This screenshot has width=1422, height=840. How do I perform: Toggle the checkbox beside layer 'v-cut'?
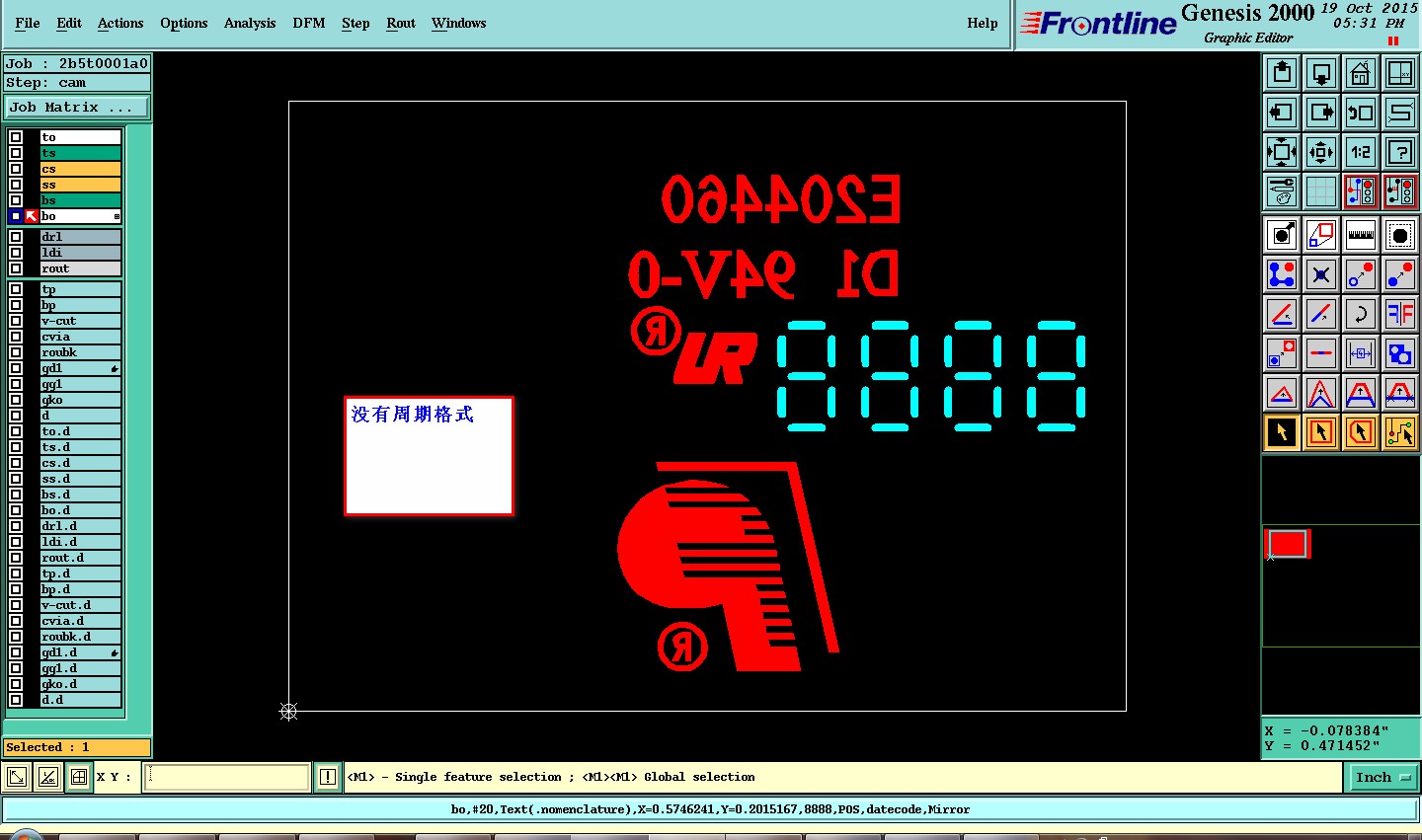pos(16,321)
